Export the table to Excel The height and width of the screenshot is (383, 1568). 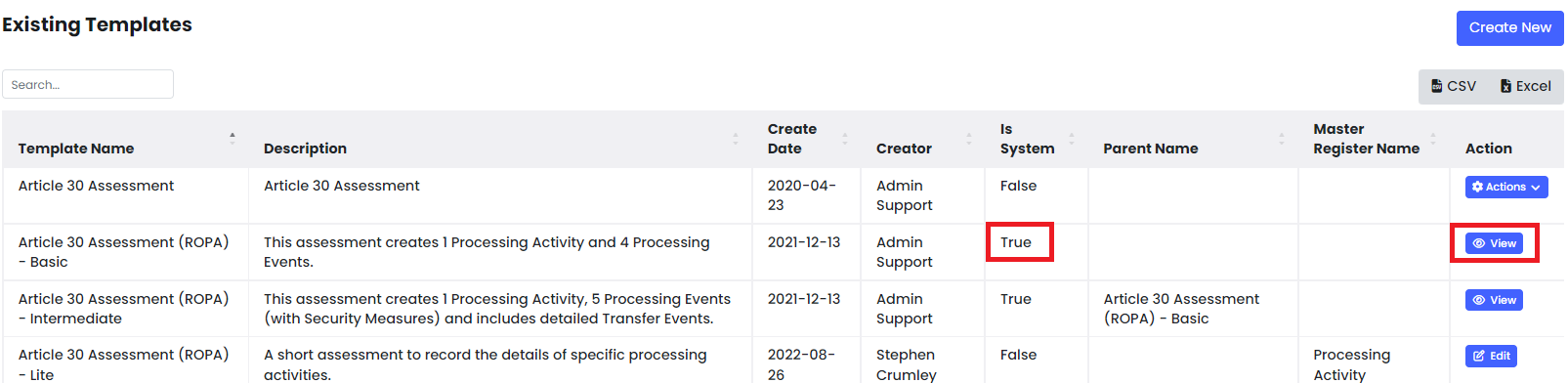pos(1526,86)
